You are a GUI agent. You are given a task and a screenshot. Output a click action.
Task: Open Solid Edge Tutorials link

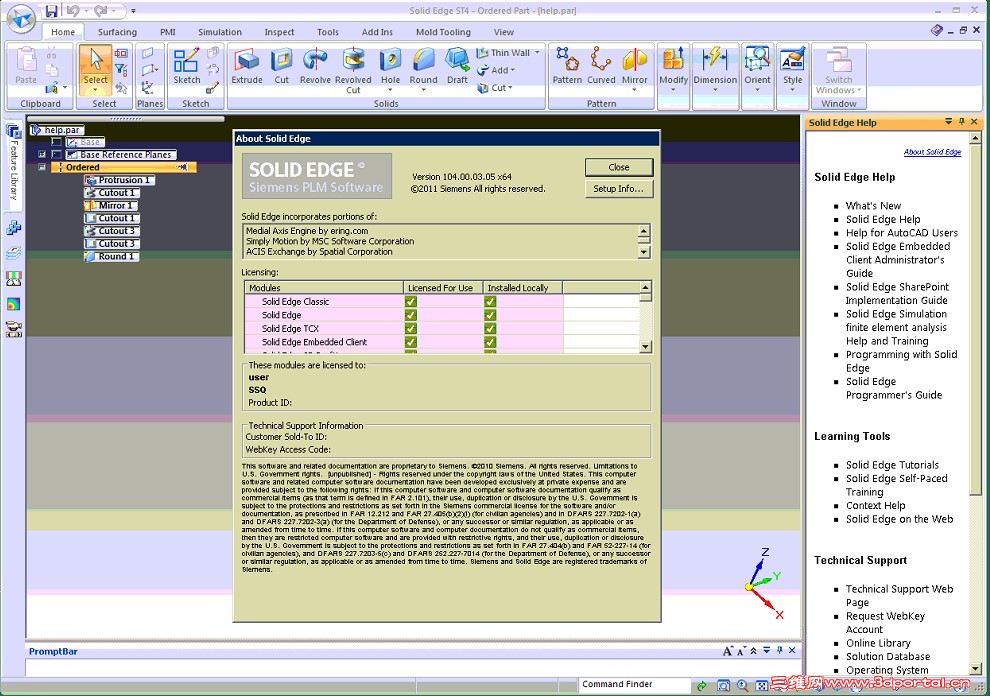pyautogui.click(x=892, y=465)
